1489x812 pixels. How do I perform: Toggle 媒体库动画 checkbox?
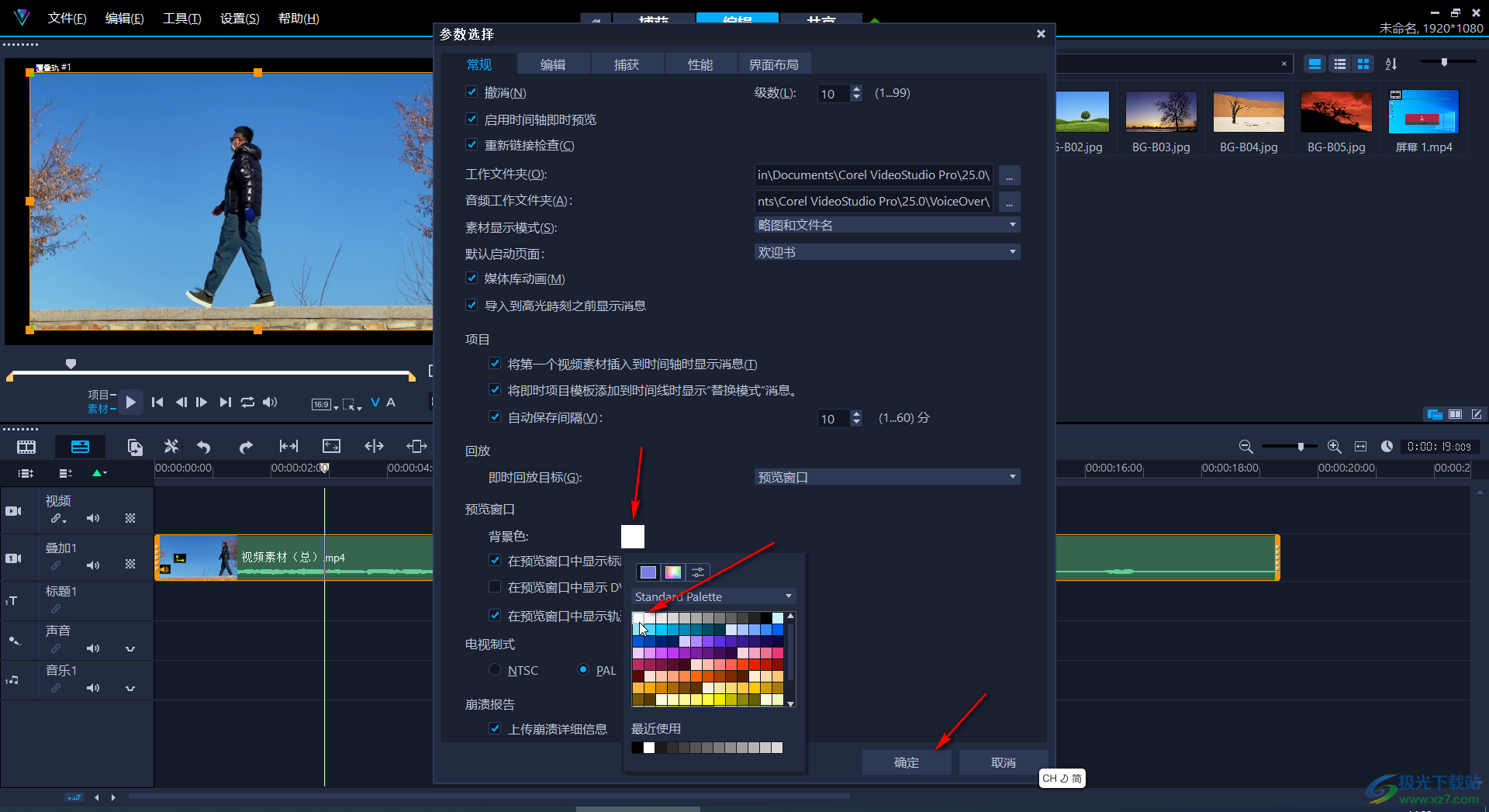pyautogui.click(x=472, y=278)
